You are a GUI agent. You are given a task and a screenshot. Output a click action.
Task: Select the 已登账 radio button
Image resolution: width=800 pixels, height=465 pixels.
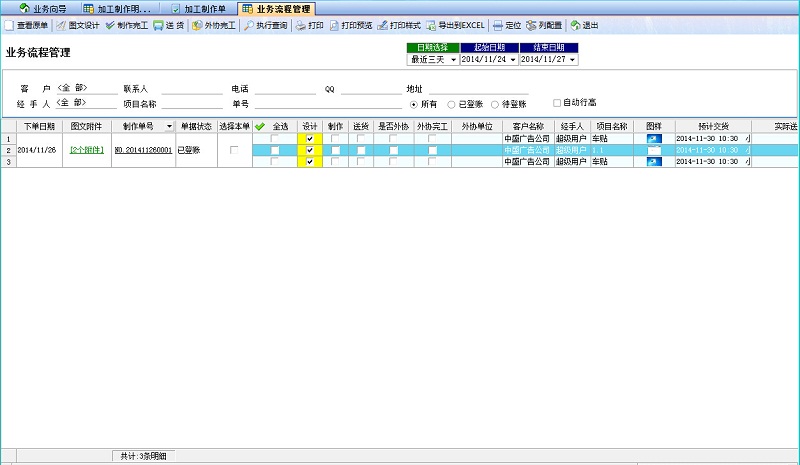(452, 103)
